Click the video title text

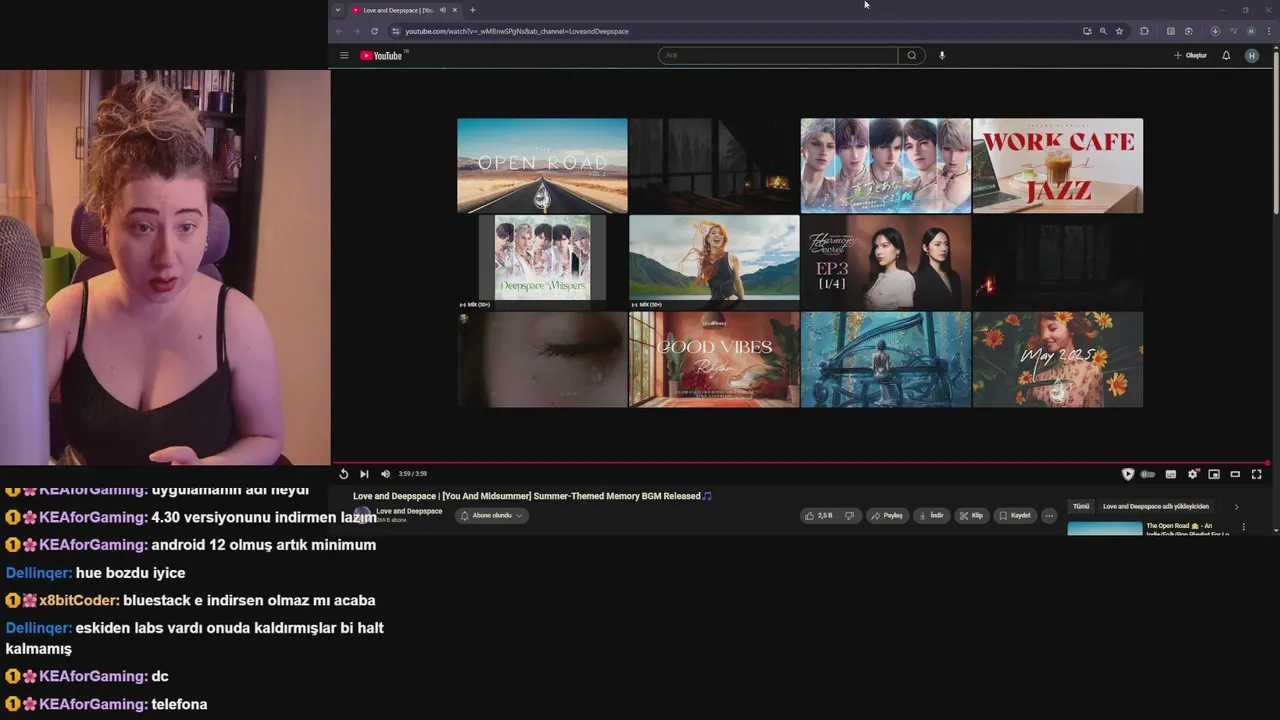[532, 496]
